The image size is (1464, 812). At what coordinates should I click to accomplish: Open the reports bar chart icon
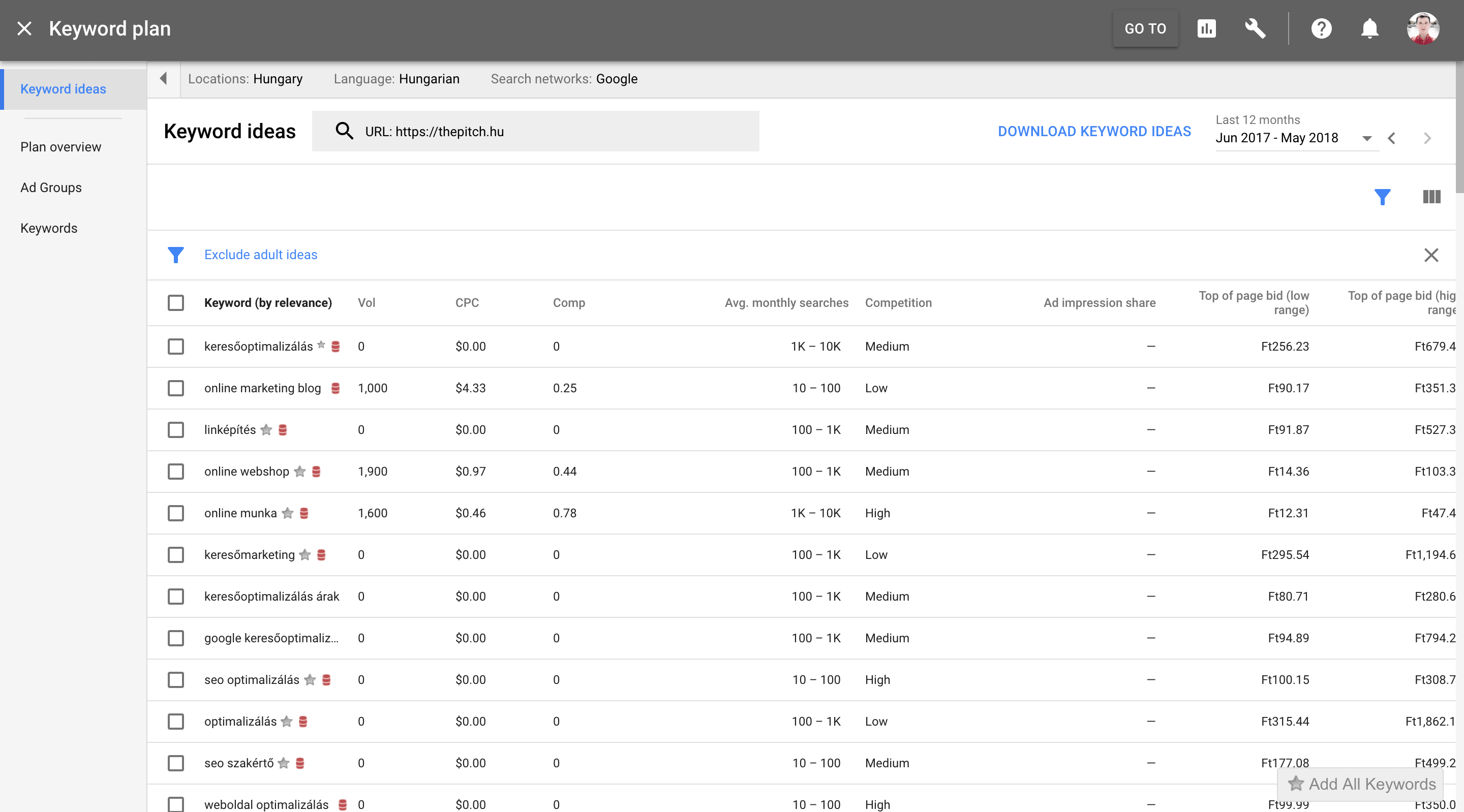[1207, 28]
